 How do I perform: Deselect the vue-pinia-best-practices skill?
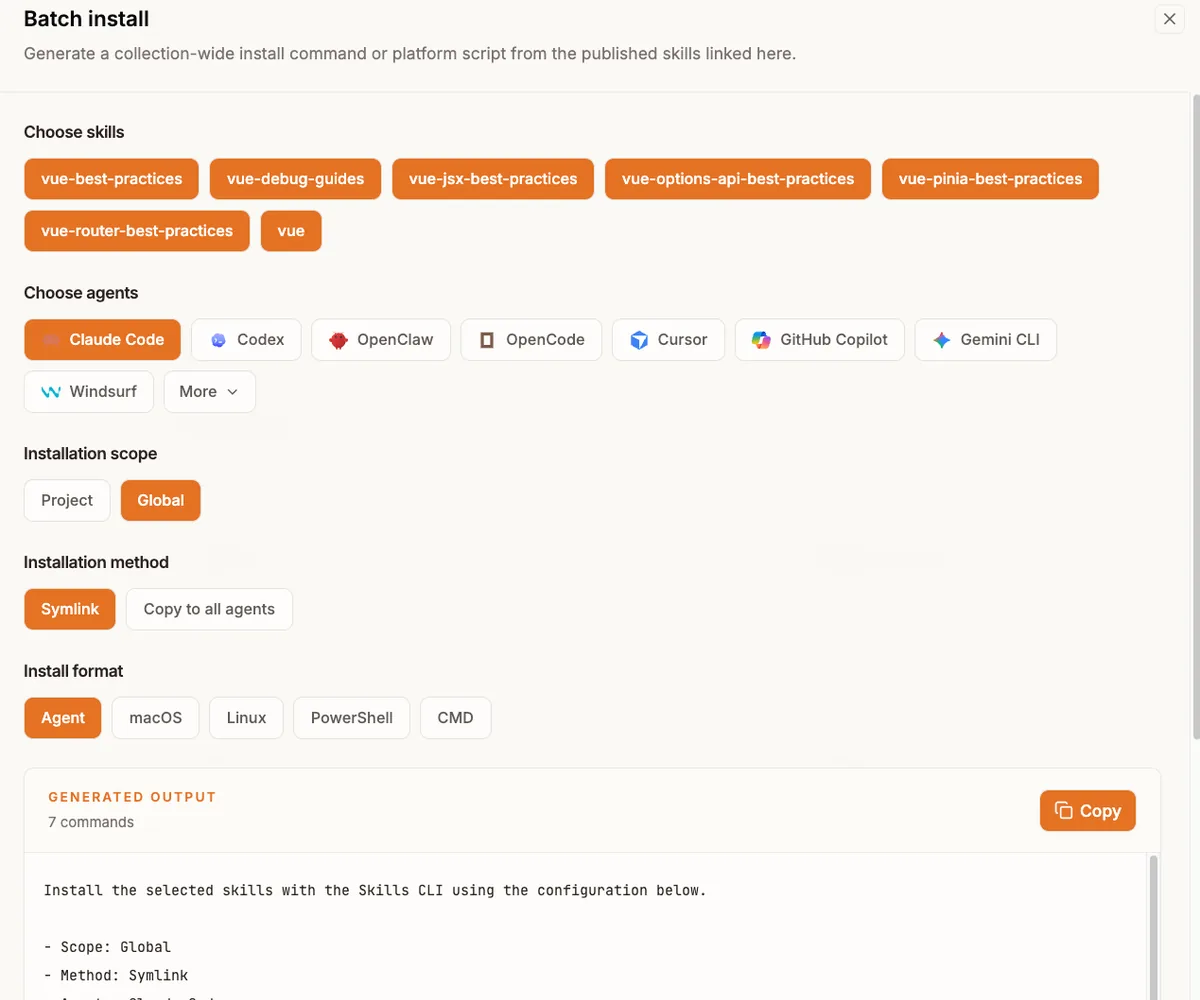[989, 179]
